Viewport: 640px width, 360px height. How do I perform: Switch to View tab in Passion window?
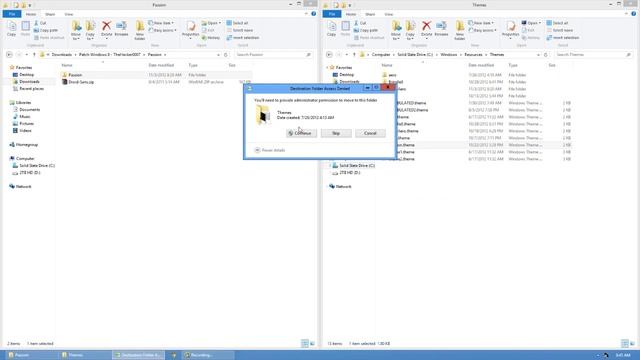coord(69,14)
